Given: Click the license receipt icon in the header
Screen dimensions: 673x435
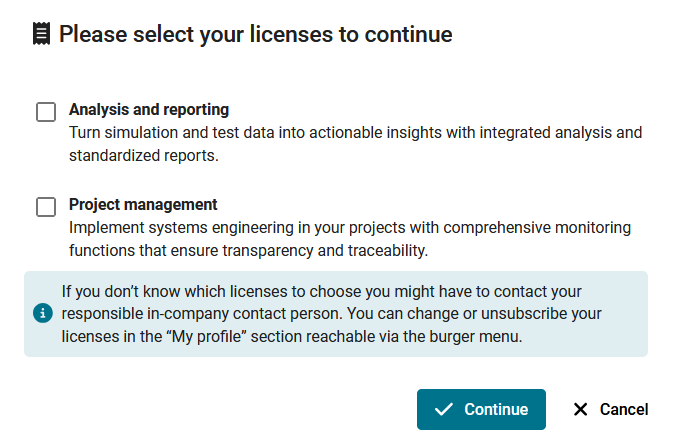Looking at the screenshot, I should (x=41, y=34).
